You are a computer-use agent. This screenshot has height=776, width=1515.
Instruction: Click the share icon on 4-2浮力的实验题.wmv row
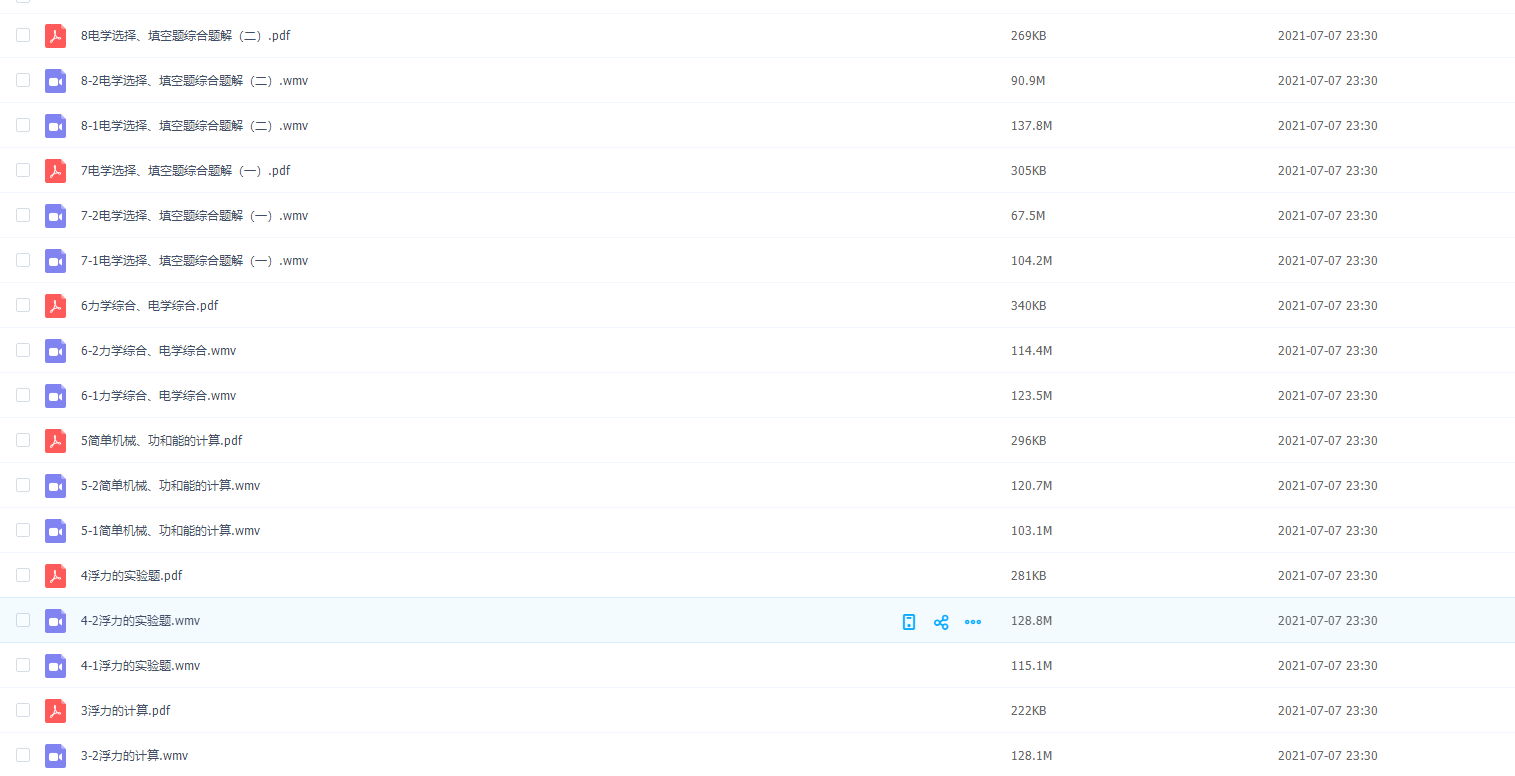point(940,622)
